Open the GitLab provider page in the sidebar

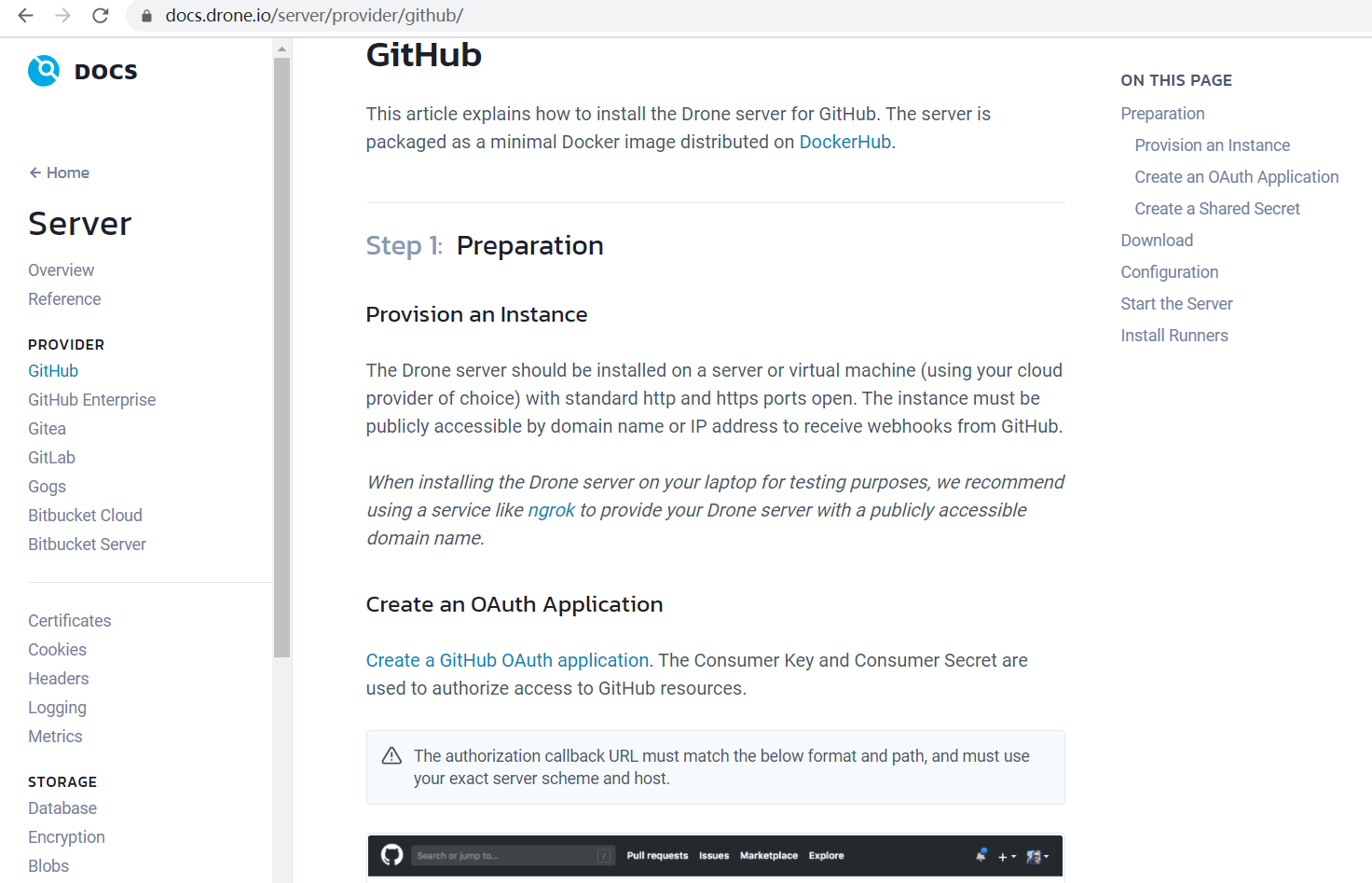point(51,458)
